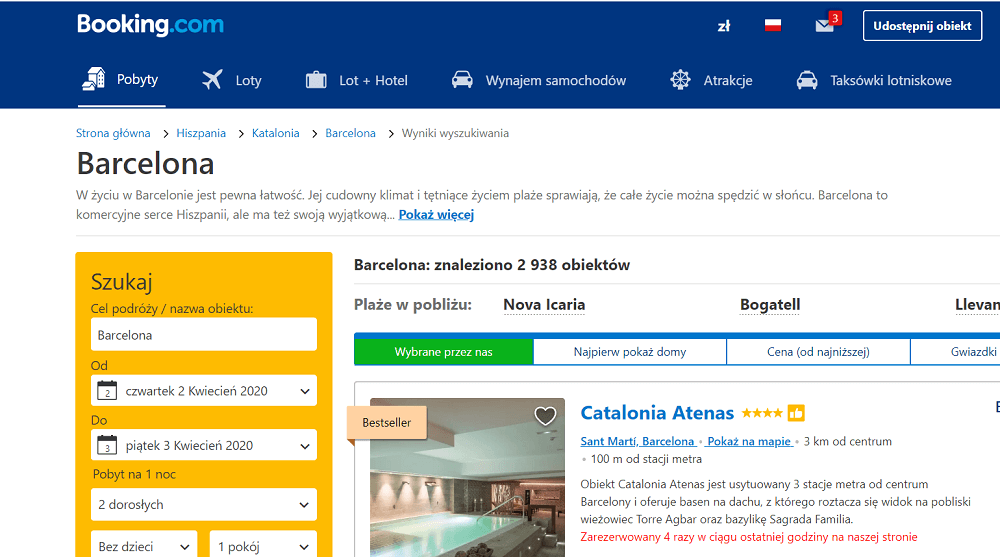Open the 1 pokój rooms dropdown
The image size is (1000, 557).
coord(263,546)
